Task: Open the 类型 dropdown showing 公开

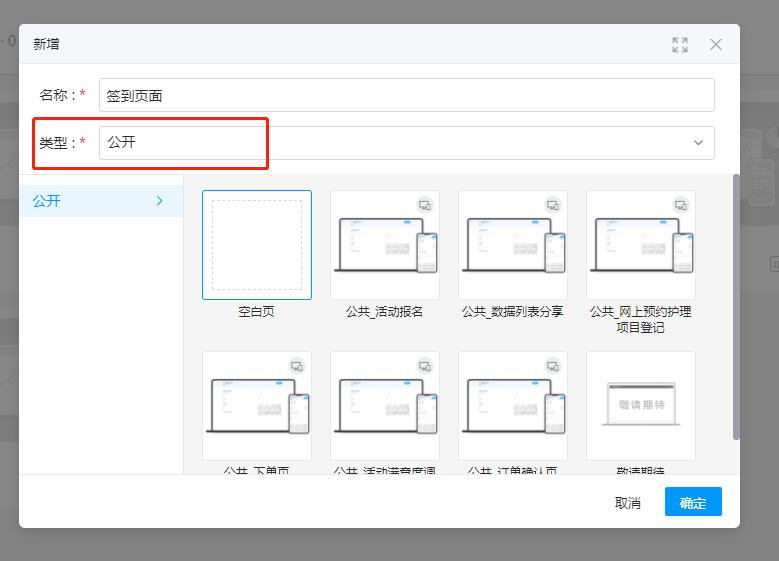Action: [406, 143]
